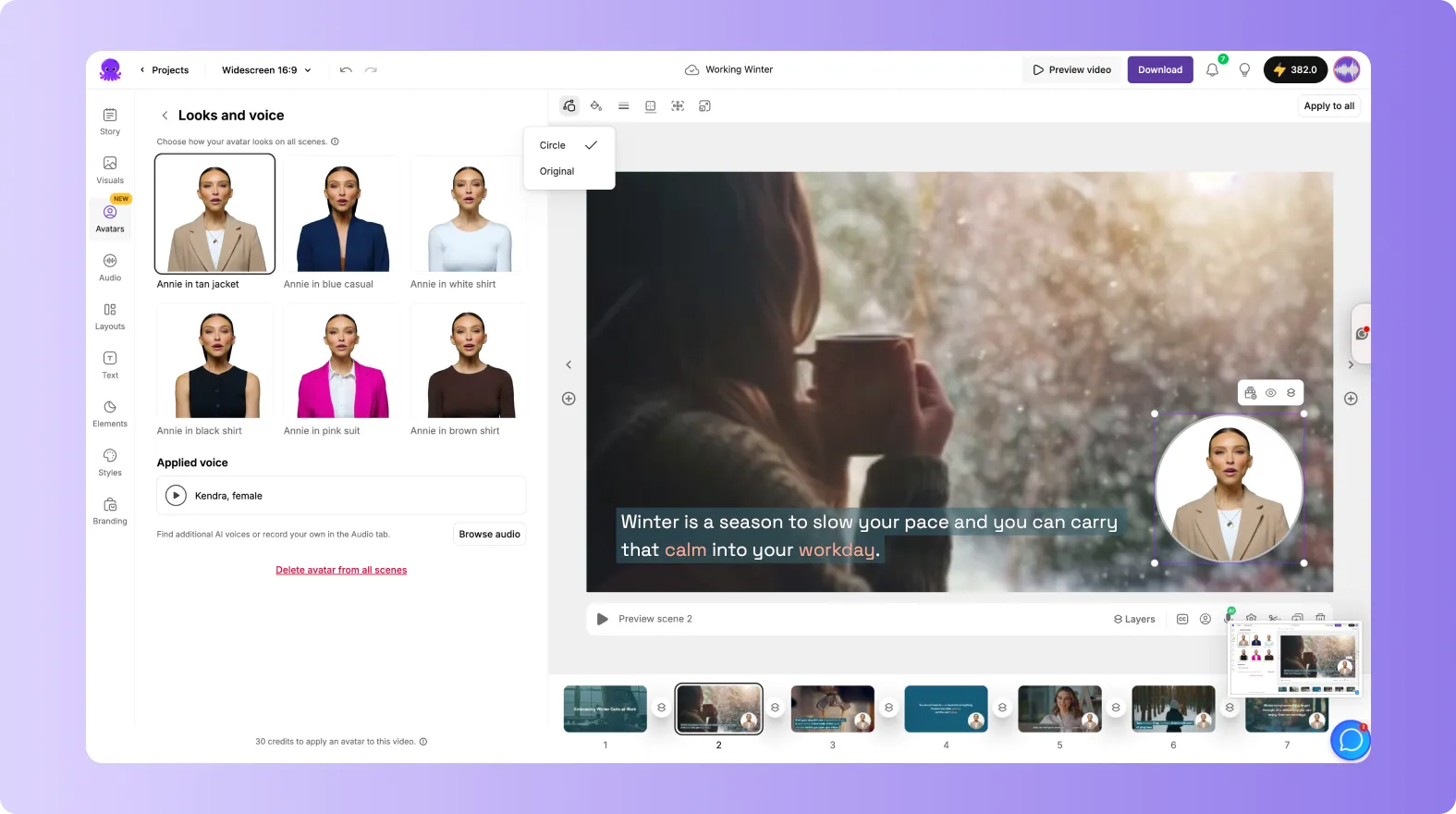
Task: Add a scene after using right plus
Action: pos(1351,399)
